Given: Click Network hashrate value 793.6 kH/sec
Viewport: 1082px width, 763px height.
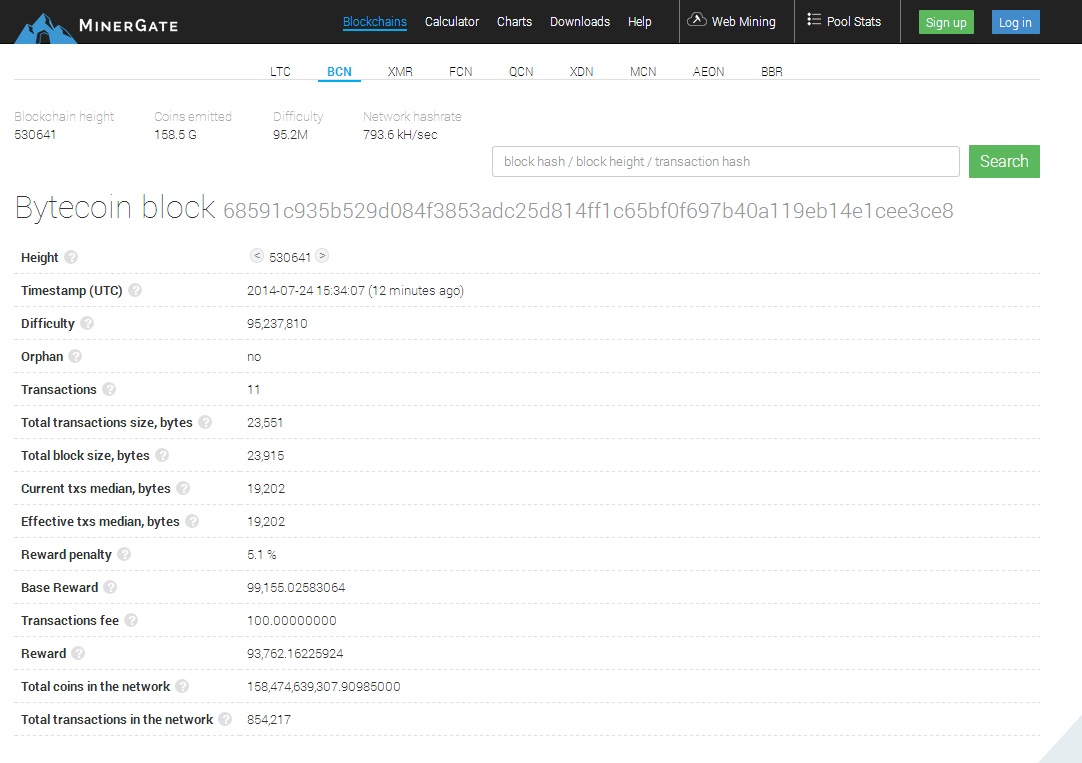Looking at the screenshot, I should (400, 135).
